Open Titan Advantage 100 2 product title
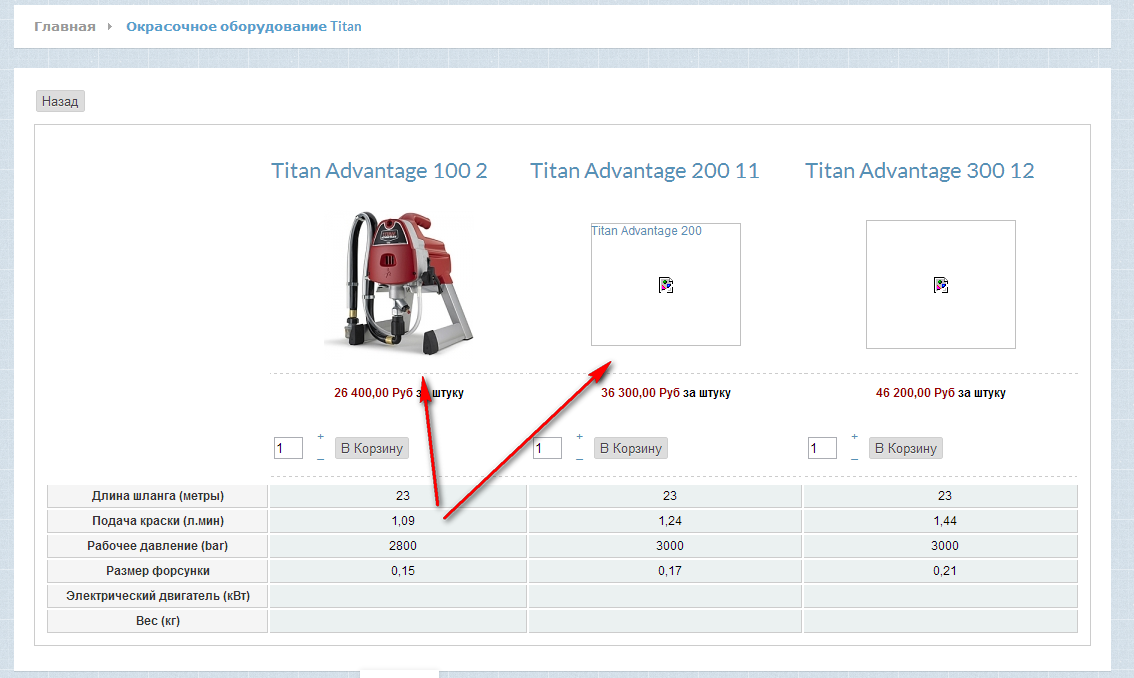The width and height of the screenshot is (1134, 678). [379, 171]
